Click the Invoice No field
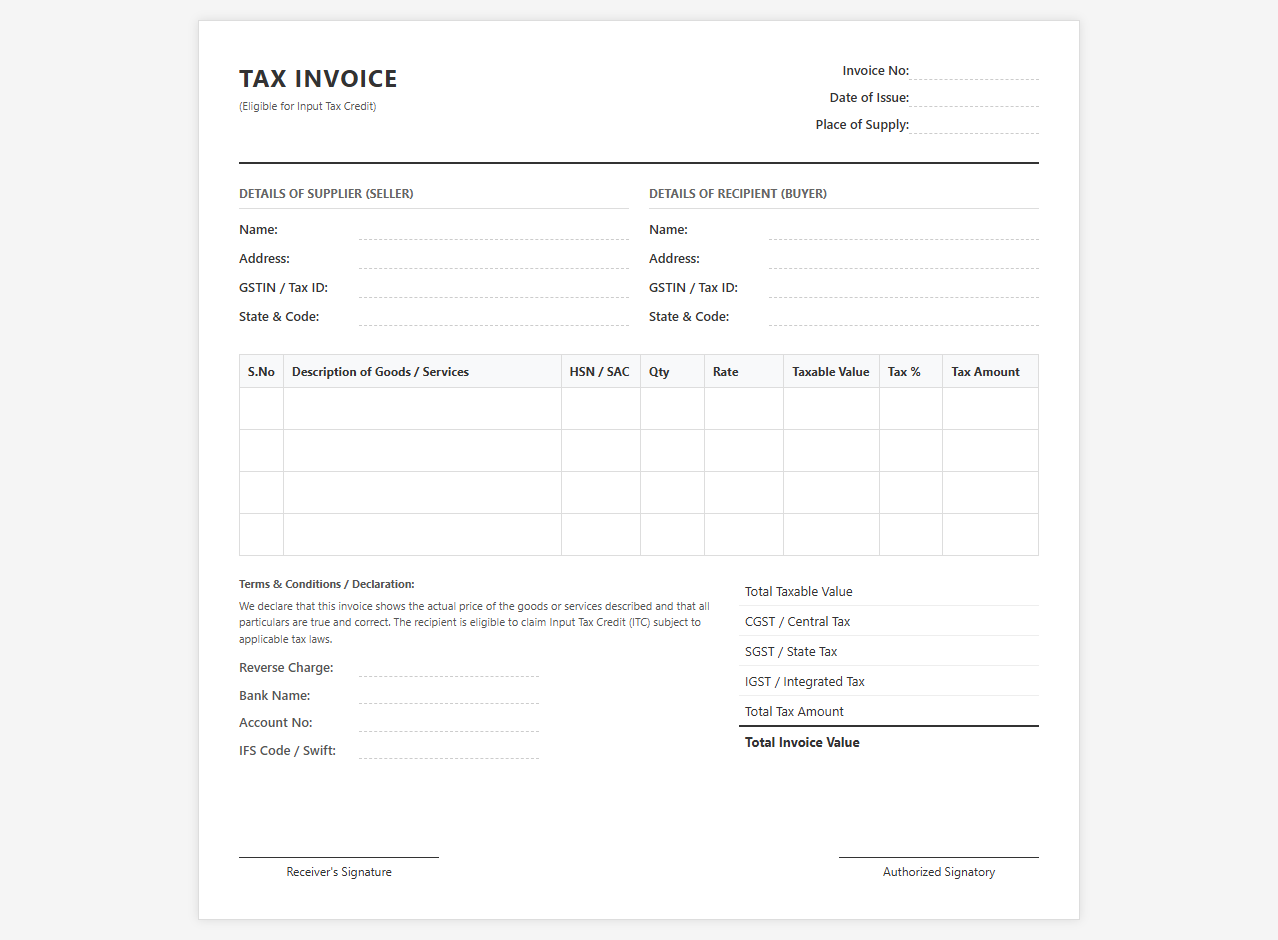 pos(974,71)
